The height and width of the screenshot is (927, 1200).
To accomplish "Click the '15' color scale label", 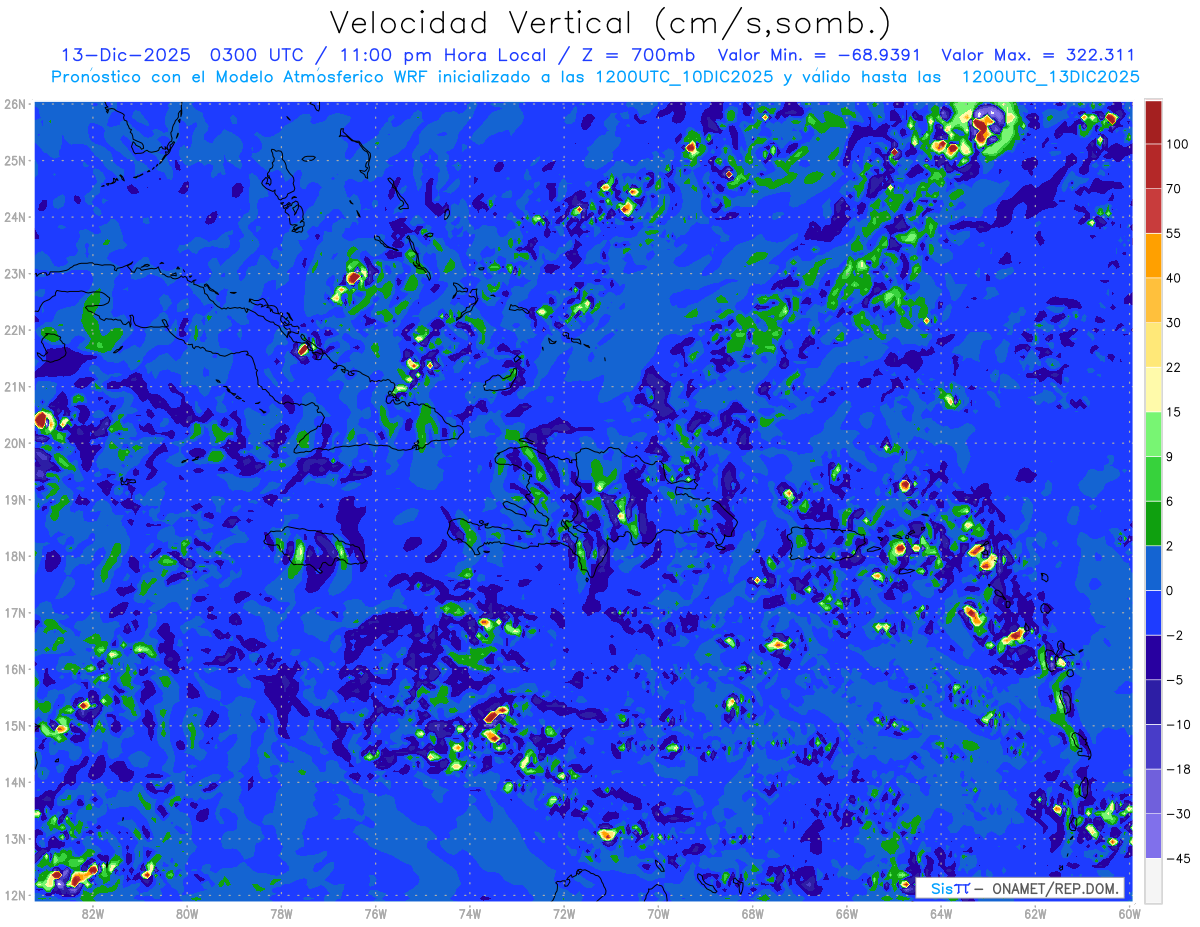I will [x=1174, y=412].
